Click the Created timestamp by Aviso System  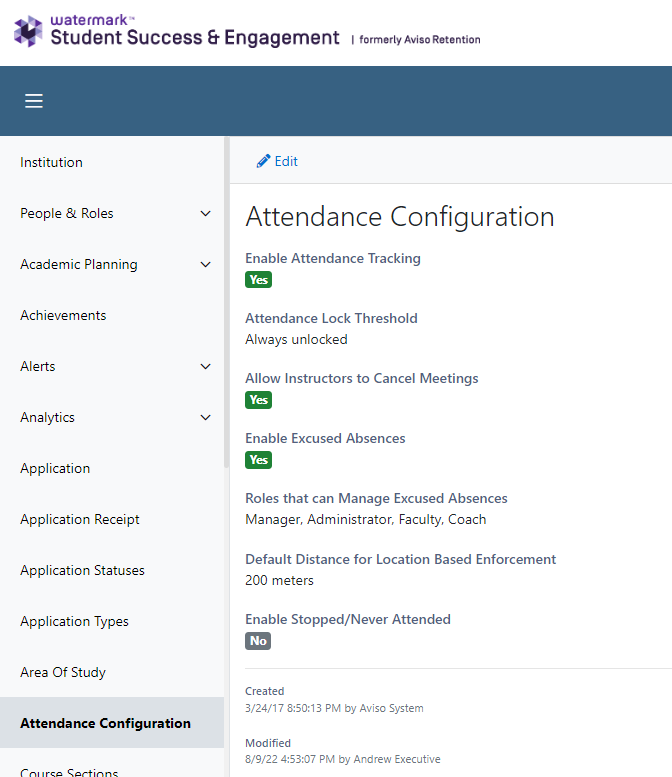(335, 709)
